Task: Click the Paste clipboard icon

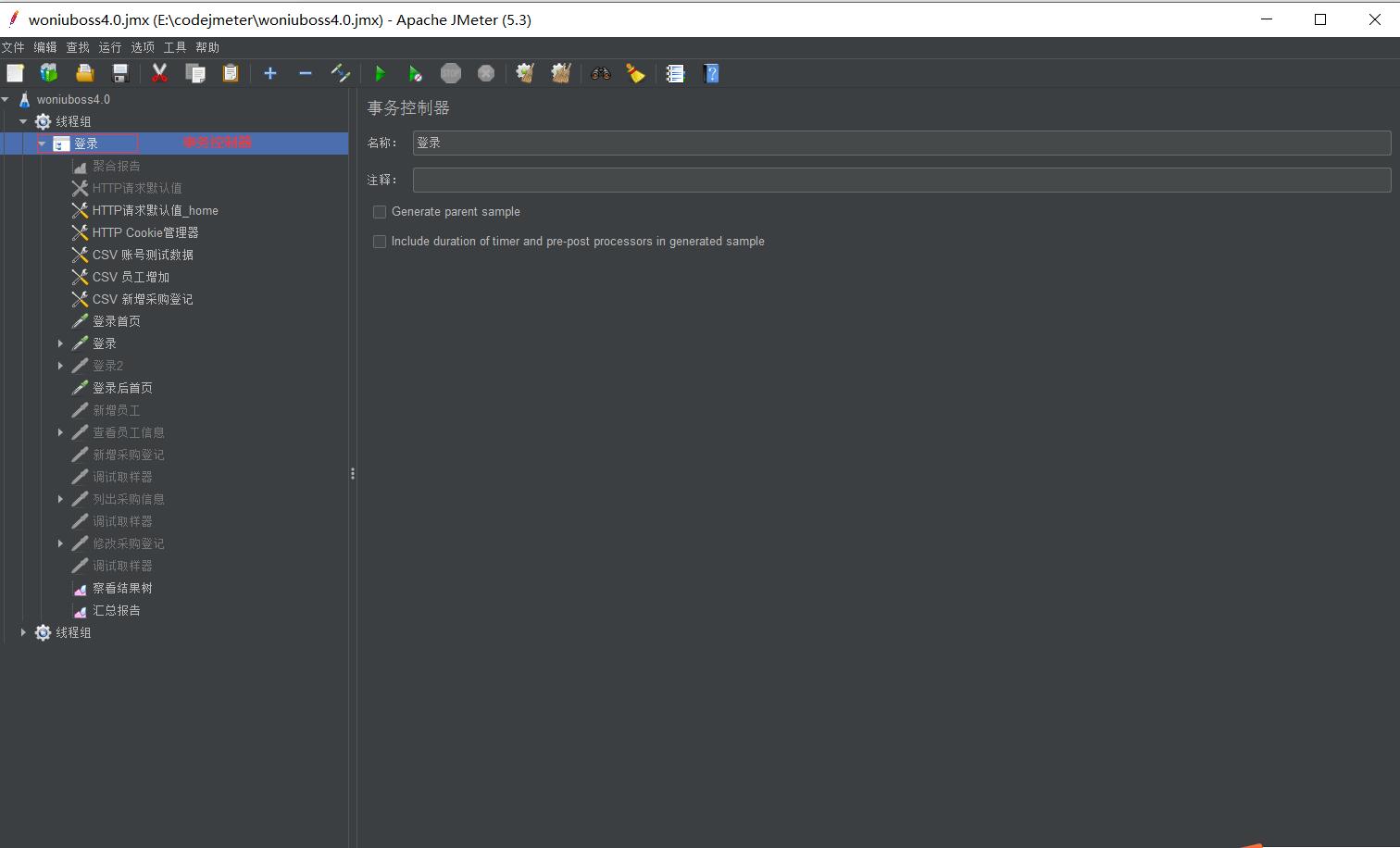Action: tap(231, 73)
